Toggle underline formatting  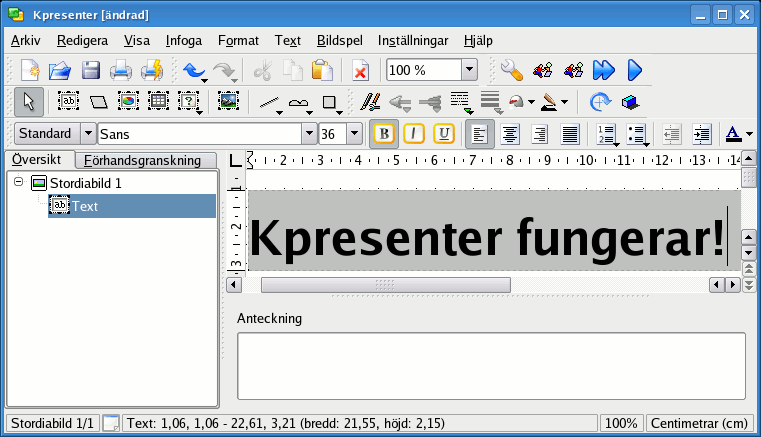443,134
